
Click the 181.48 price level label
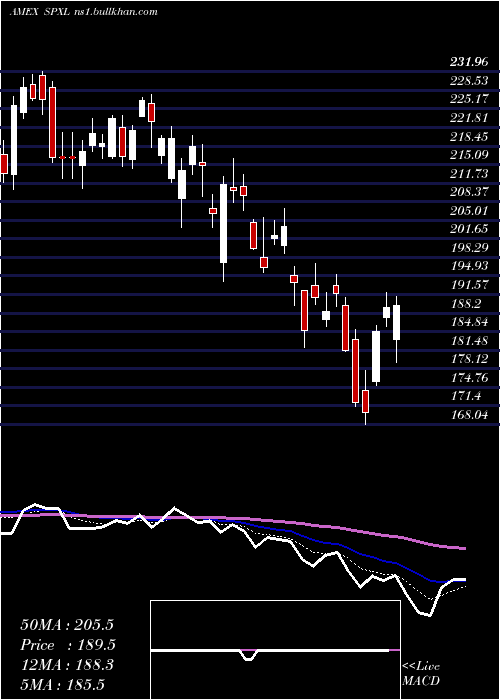point(469,341)
